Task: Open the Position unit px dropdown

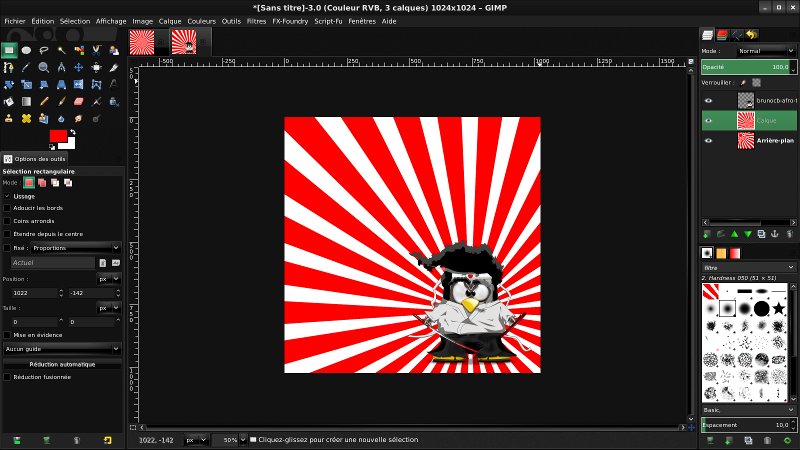Action: tap(109, 279)
